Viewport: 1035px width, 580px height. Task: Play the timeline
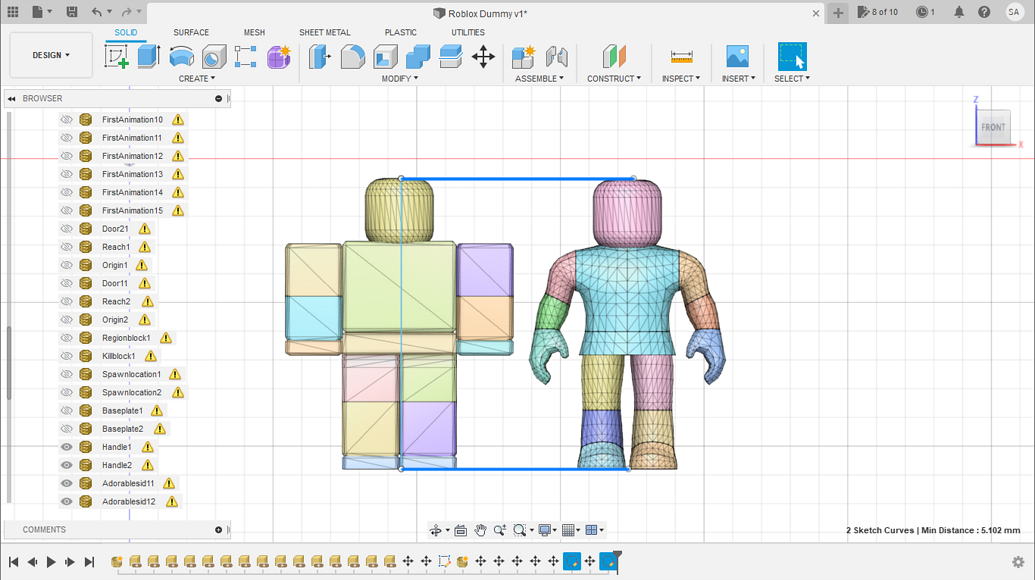[51, 562]
